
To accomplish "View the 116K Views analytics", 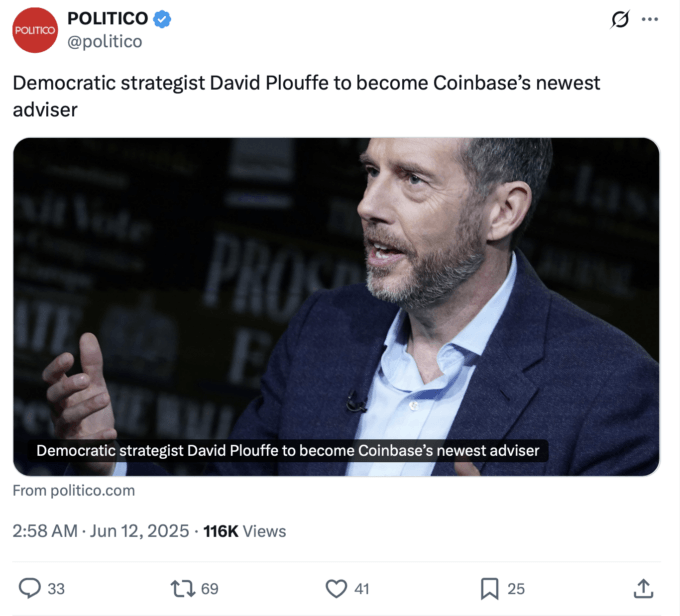I will [x=245, y=531].
